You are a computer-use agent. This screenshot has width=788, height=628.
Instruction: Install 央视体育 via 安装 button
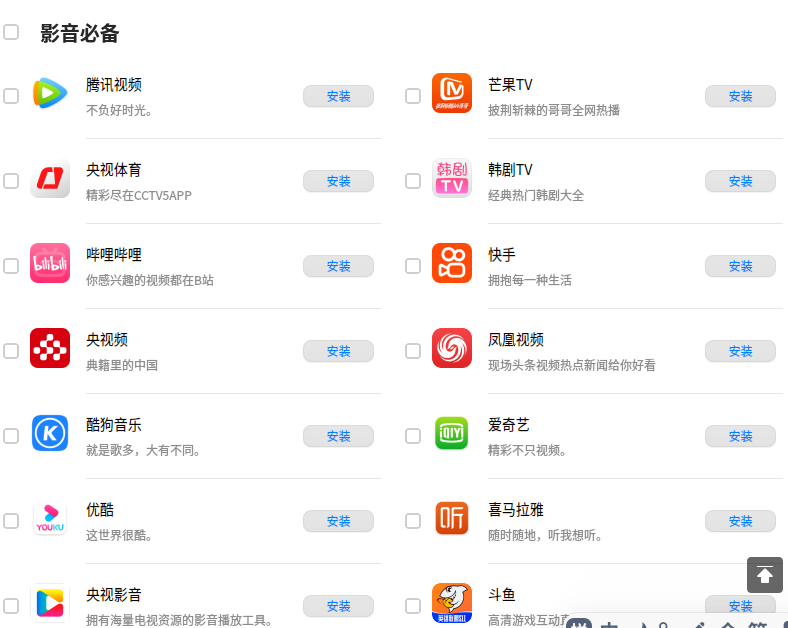click(x=338, y=181)
